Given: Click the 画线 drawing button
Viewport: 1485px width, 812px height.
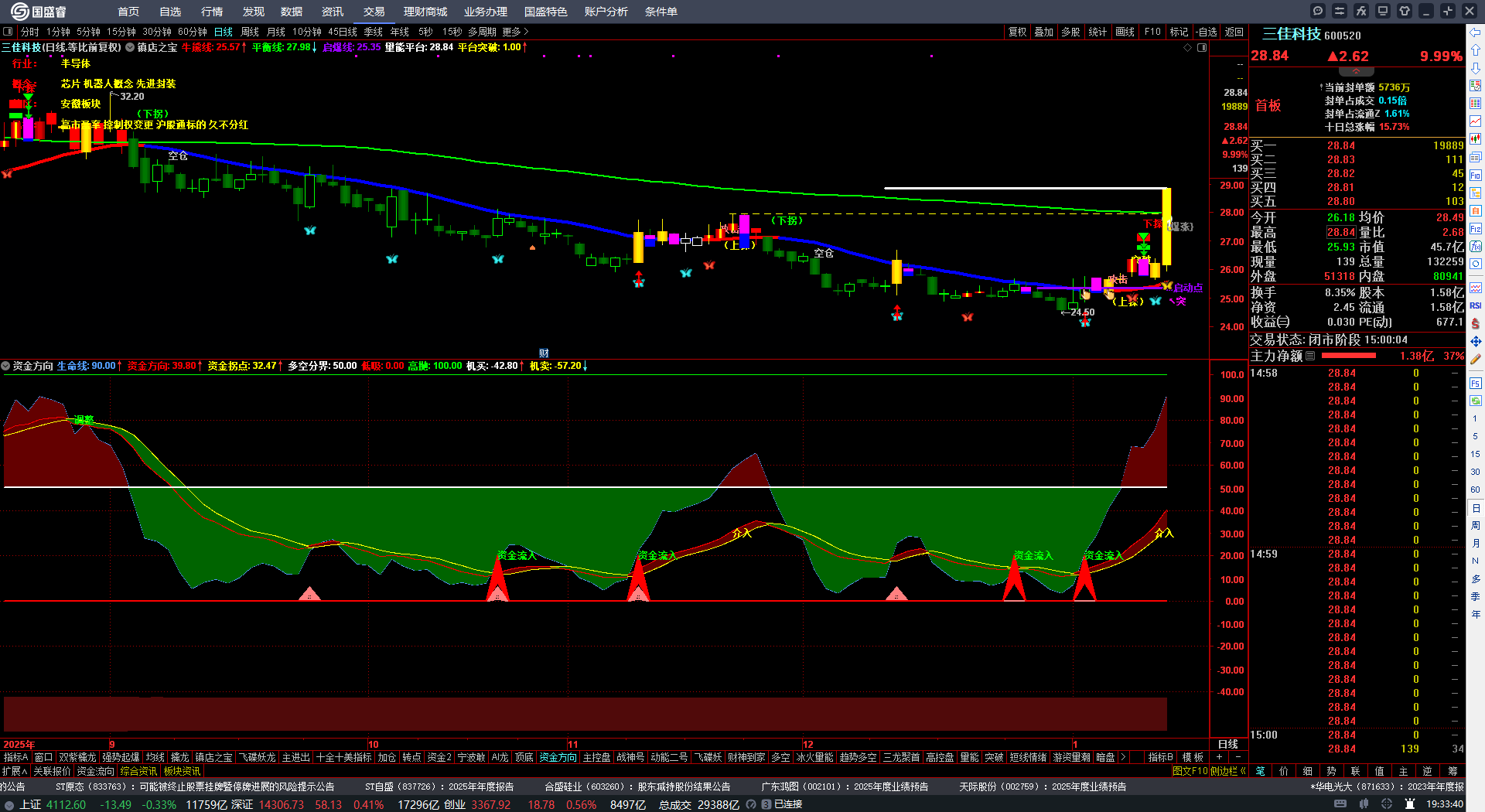Looking at the screenshot, I should pyautogui.click(x=1125, y=32).
